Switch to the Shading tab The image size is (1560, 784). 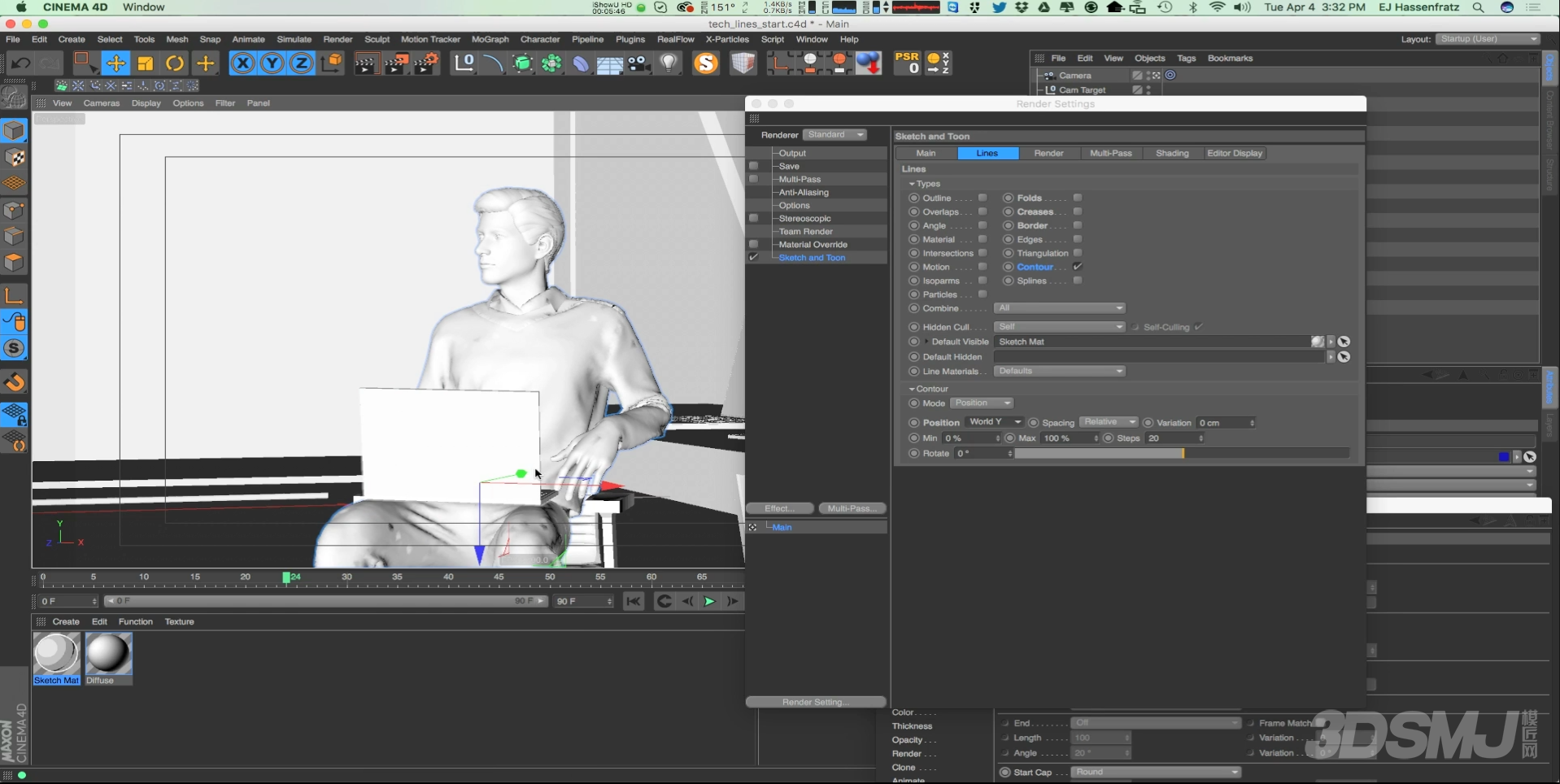pos(1172,153)
